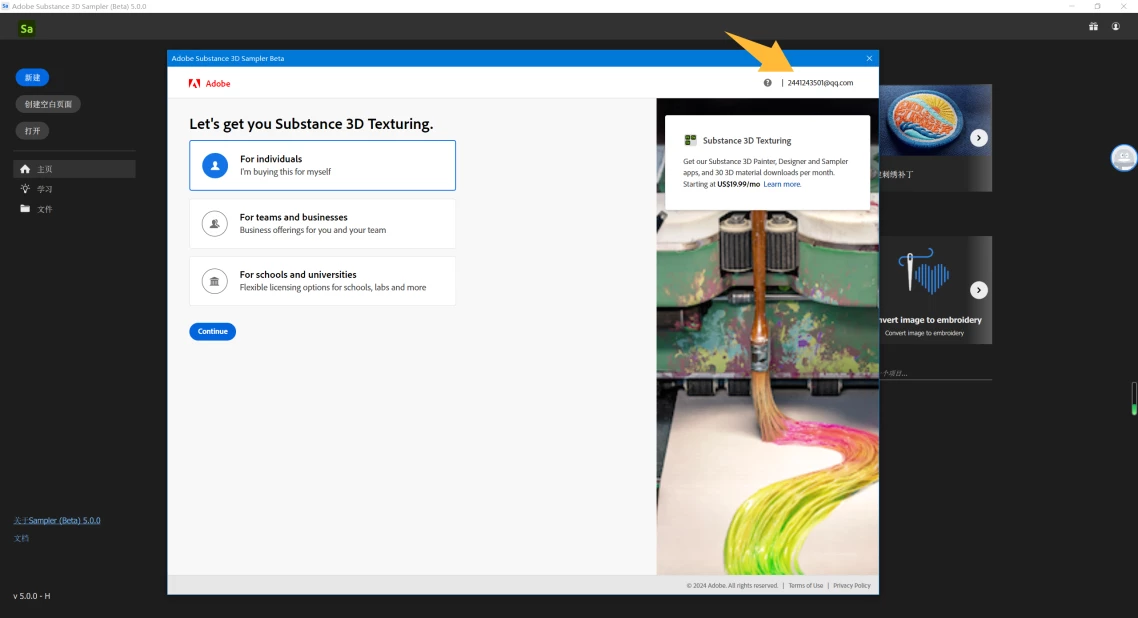Open the 主页 home menu item

(x=74, y=169)
